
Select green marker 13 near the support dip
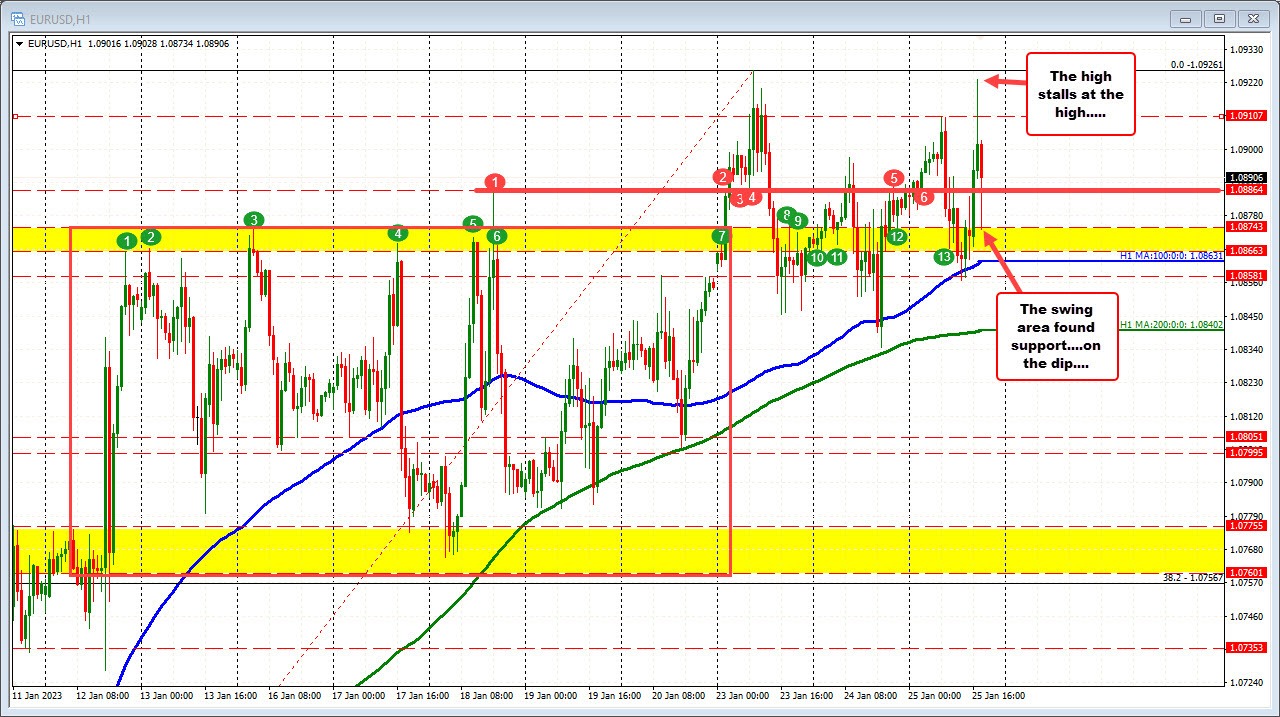tap(944, 257)
